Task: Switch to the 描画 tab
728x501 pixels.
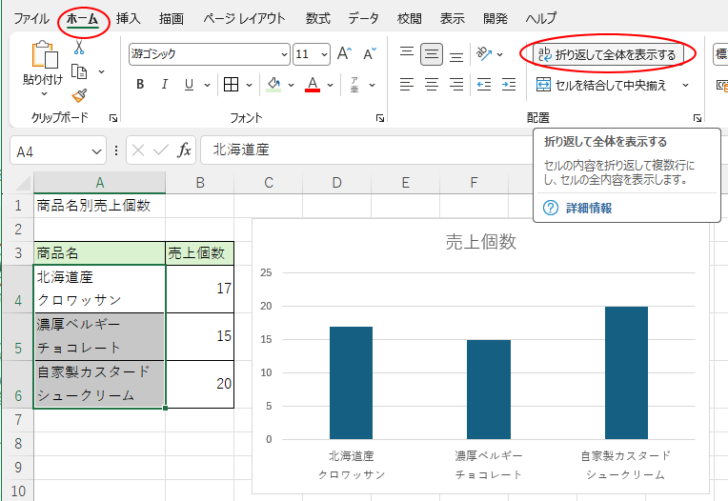Action: pyautogui.click(x=171, y=19)
